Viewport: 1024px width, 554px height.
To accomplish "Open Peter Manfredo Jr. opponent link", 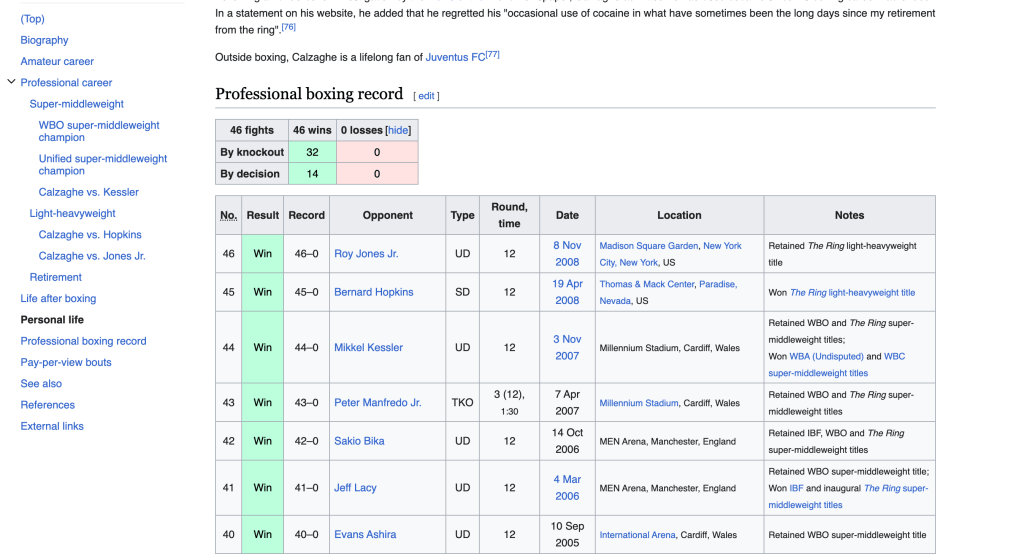I will (377, 402).
